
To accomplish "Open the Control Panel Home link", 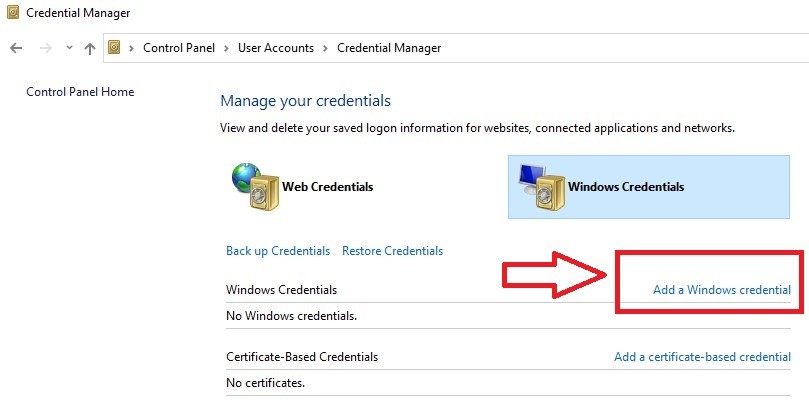I will 80,92.
